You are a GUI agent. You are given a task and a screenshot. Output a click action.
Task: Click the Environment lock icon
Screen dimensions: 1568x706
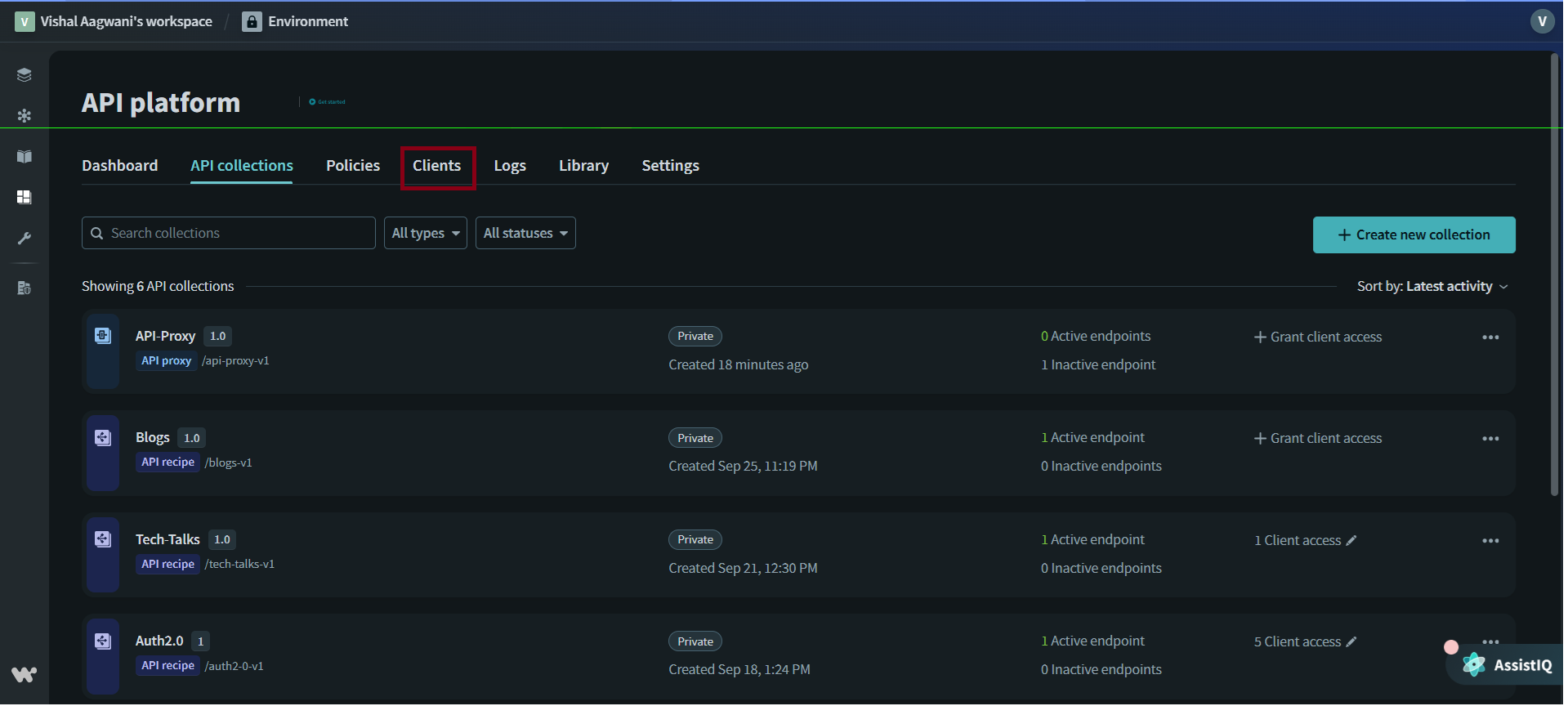point(252,22)
